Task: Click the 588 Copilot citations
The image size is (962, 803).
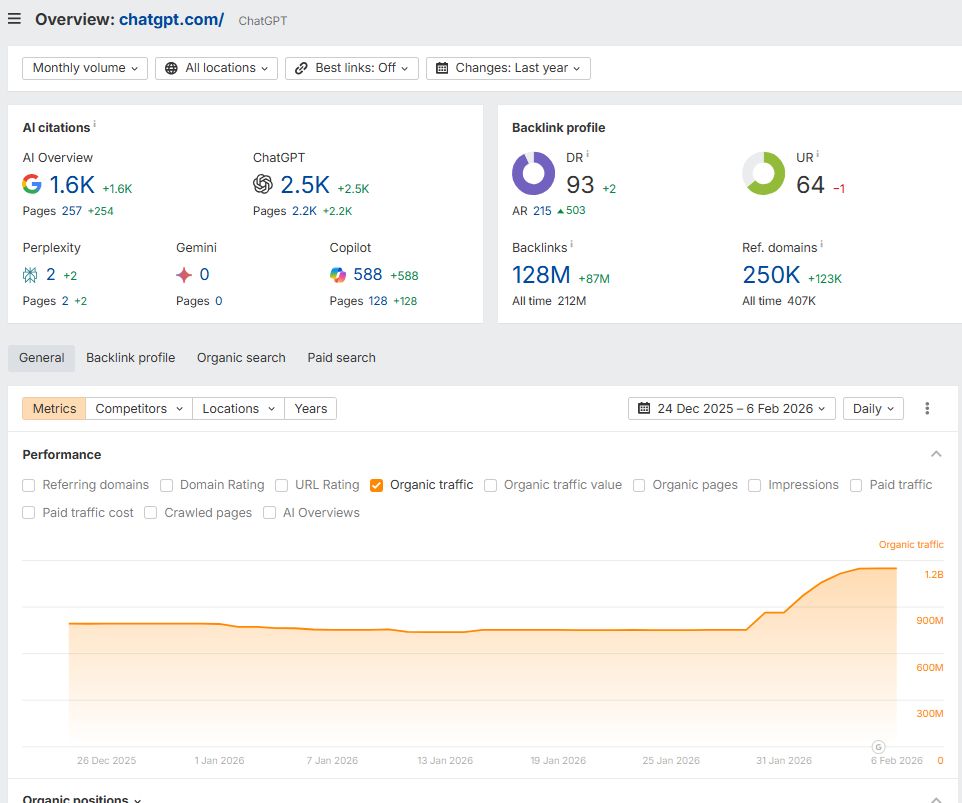Action: [x=367, y=275]
